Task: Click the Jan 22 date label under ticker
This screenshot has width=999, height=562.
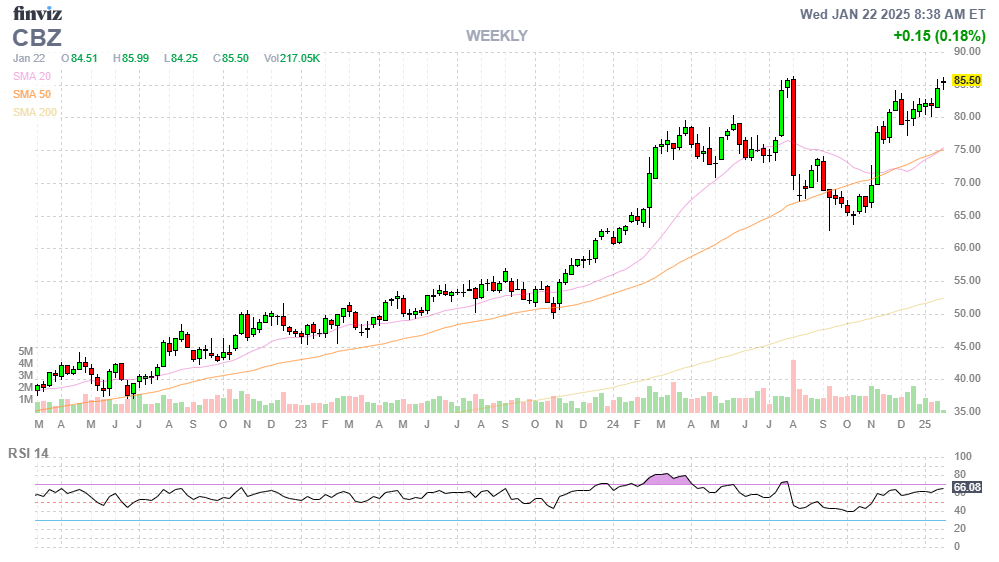Action: click(29, 59)
